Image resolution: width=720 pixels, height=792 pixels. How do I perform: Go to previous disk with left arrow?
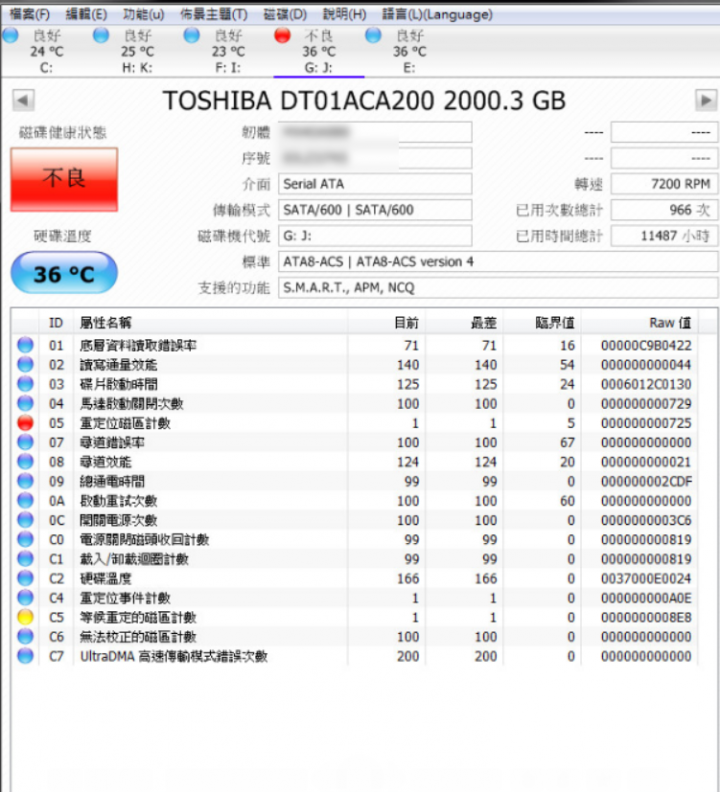(x=23, y=100)
